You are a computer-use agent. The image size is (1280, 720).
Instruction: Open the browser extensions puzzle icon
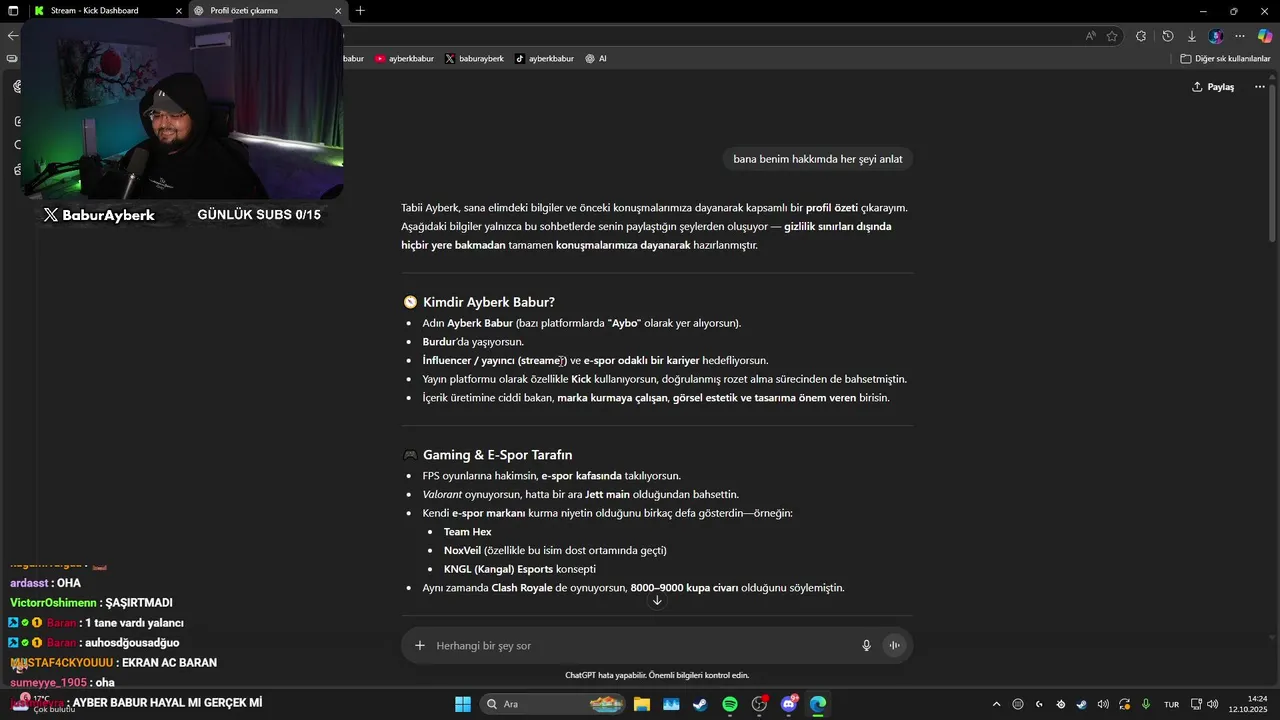pos(1141,36)
